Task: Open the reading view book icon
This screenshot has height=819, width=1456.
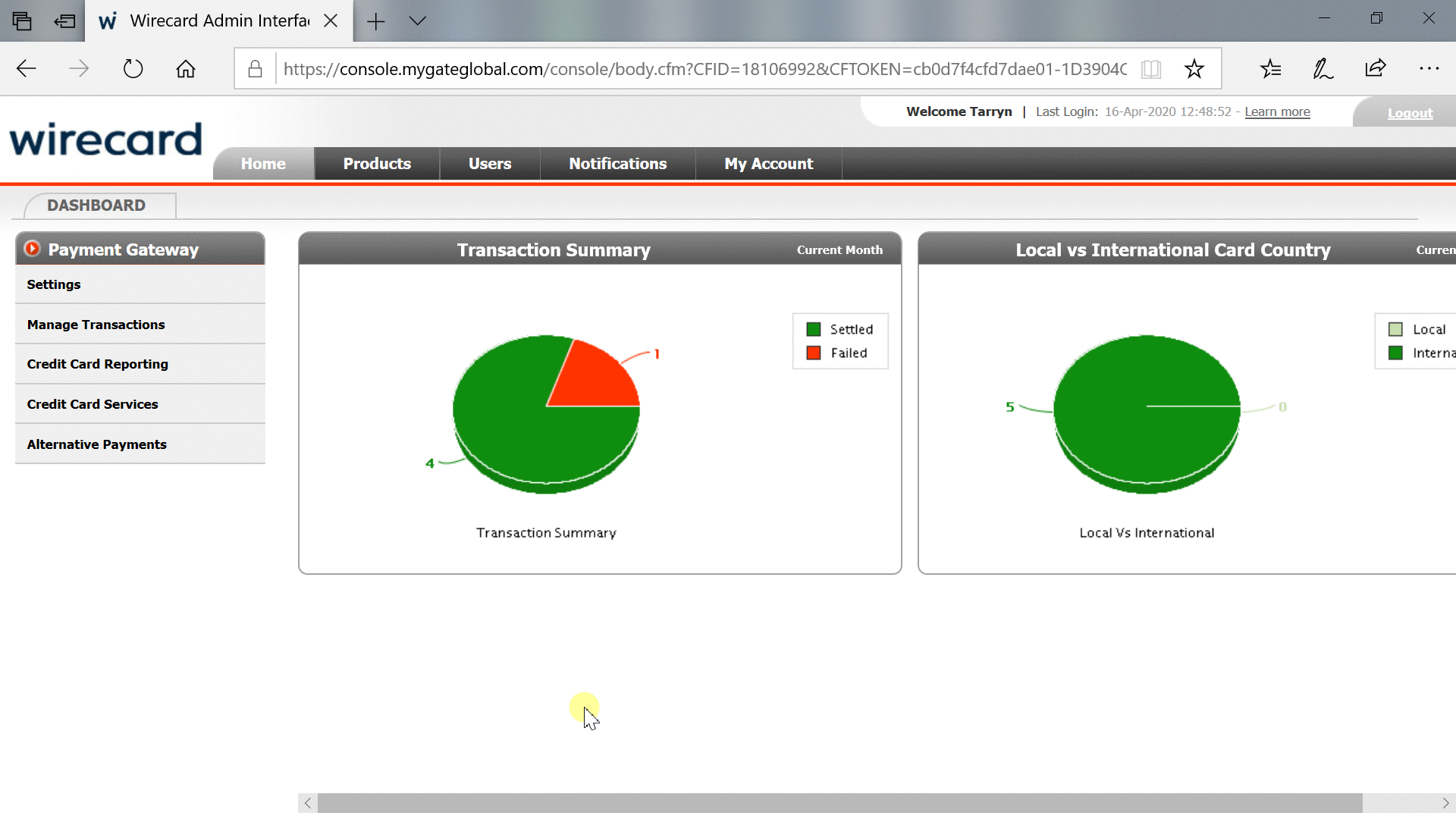Action: [1151, 69]
